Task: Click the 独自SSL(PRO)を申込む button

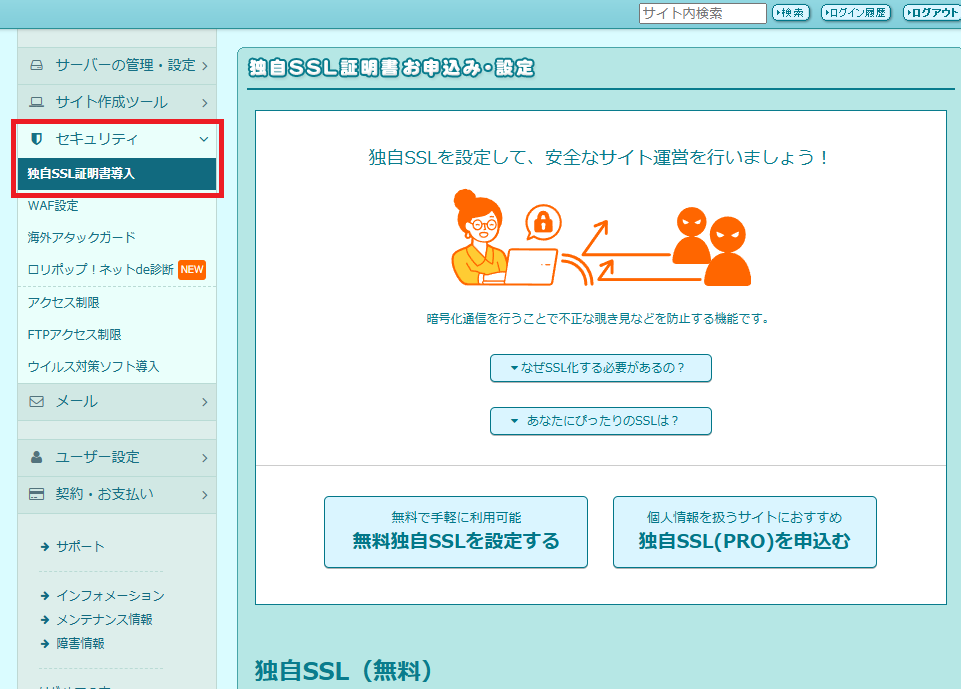Action: 744,532
